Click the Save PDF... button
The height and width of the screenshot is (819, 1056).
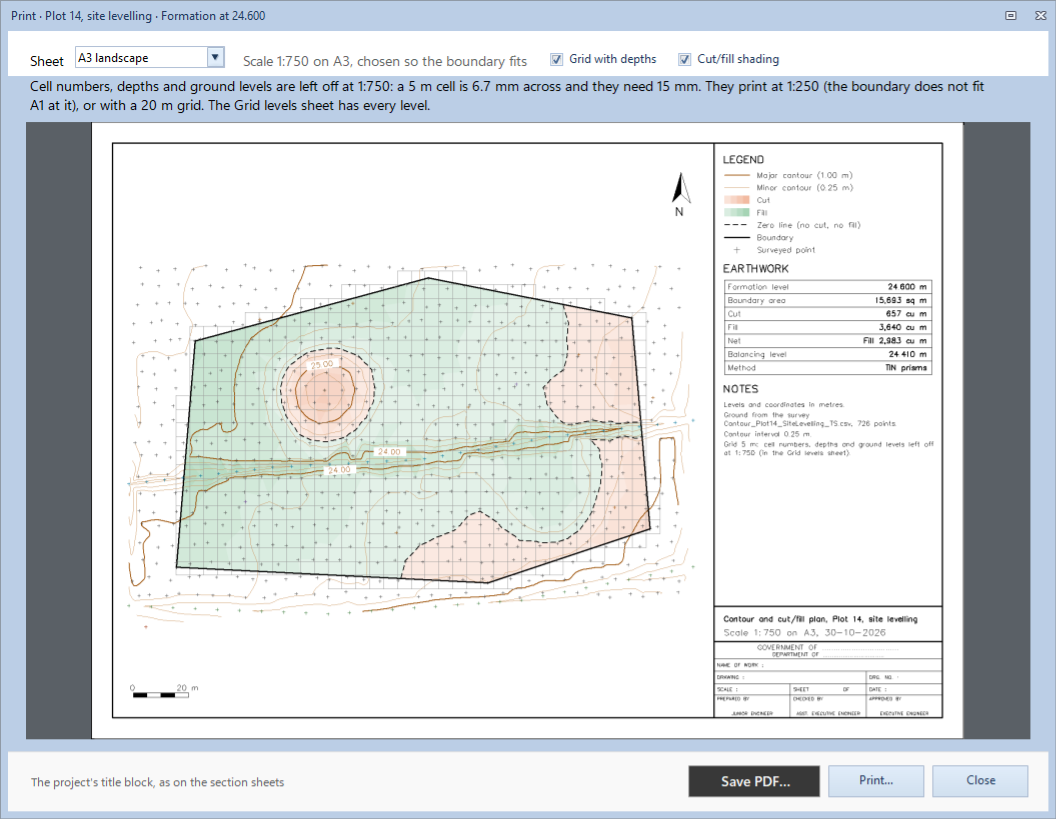coord(754,781)
